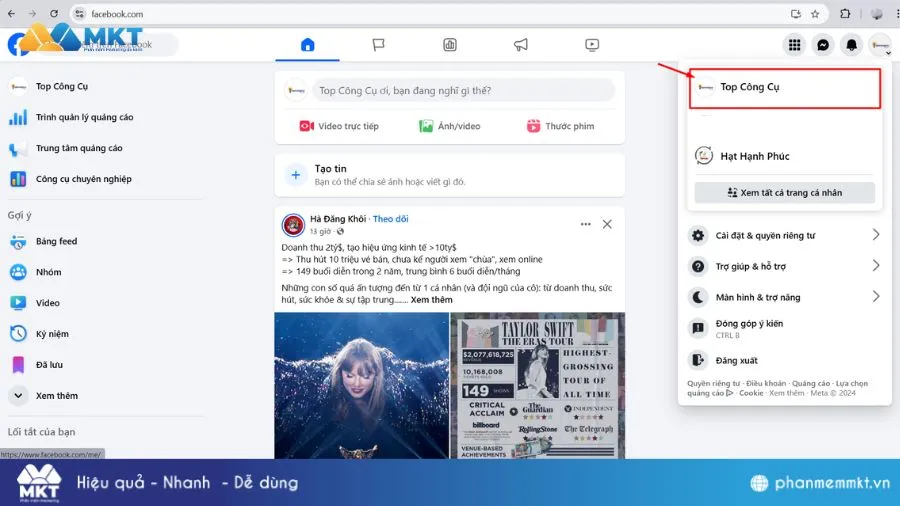Add Ảnh/video to post
This screenshot has width=900, height=506.
(x=449, y=126)
